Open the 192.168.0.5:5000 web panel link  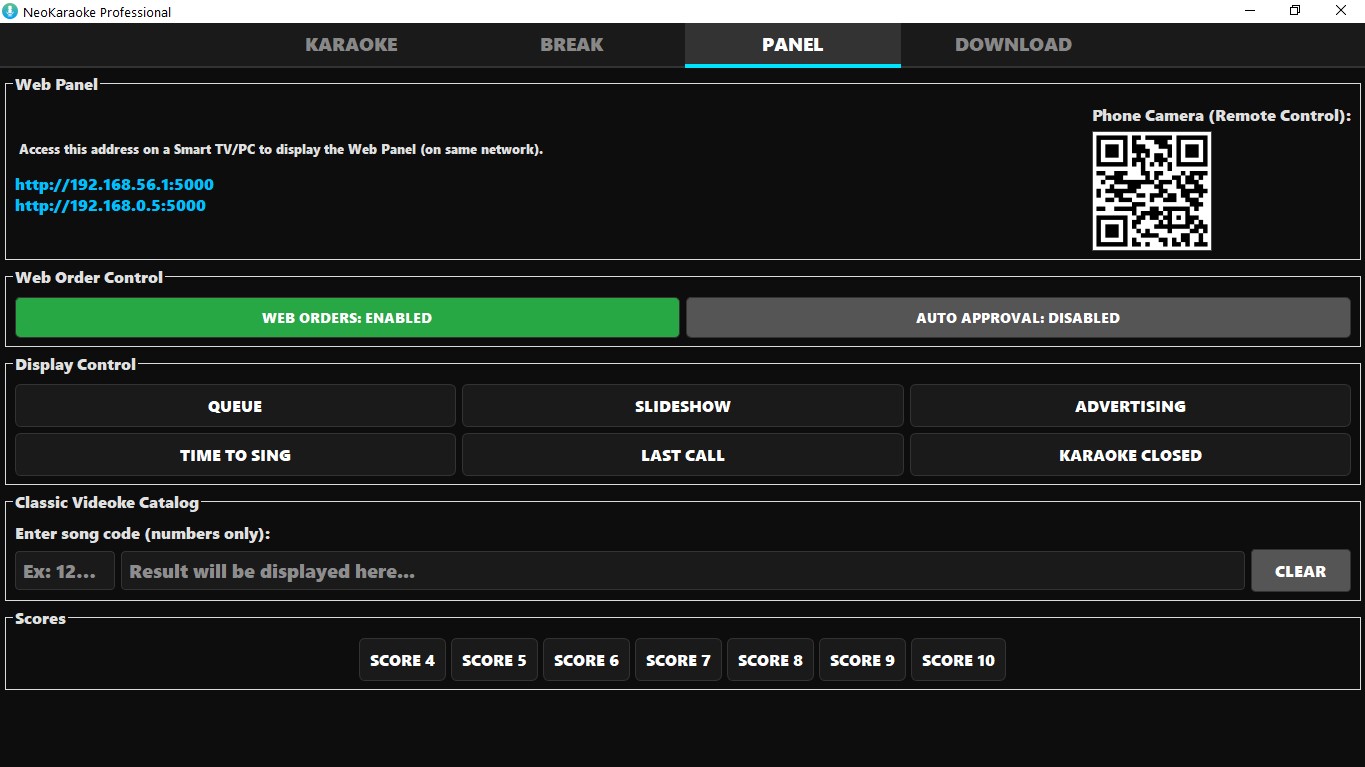point(110,206)
